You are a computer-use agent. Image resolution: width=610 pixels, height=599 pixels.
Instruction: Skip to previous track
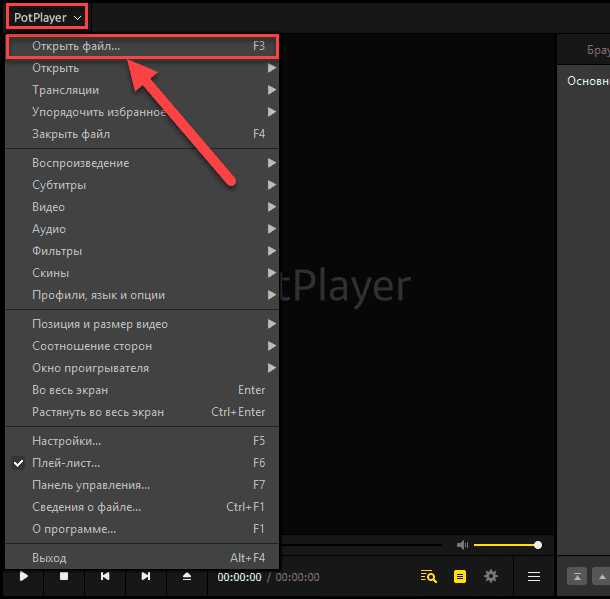[x=105, y=576]
